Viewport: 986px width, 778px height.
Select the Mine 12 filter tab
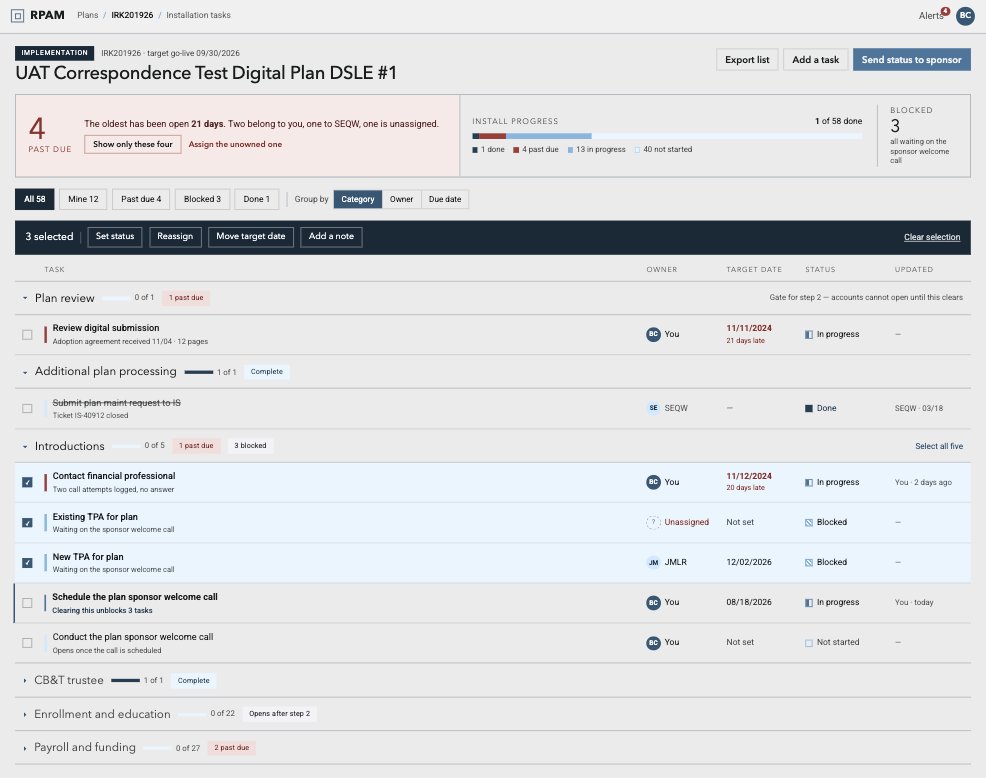83,199
